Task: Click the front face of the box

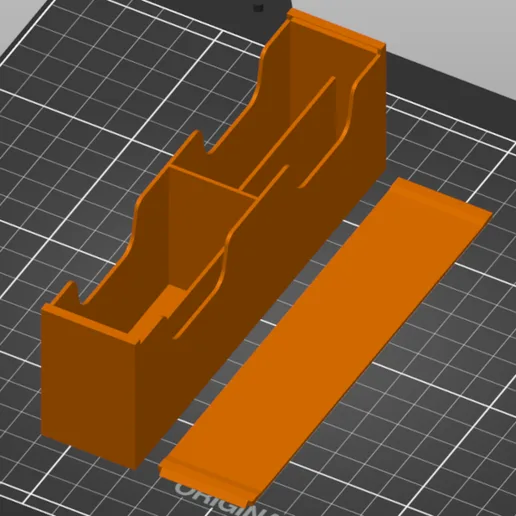Action: (x=88, y=383)
